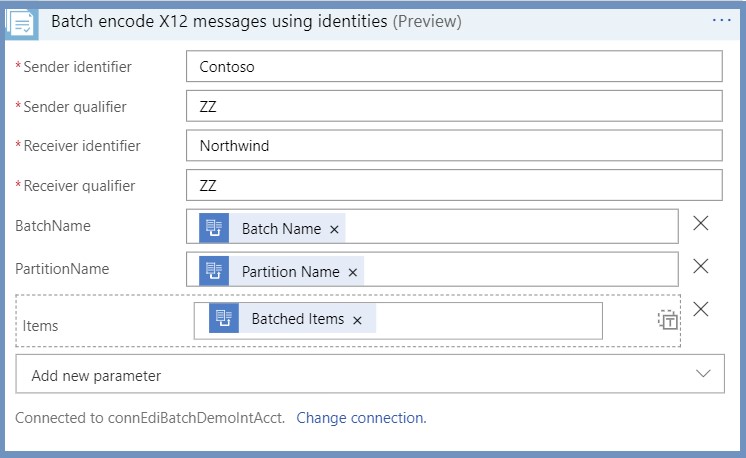Click the Batched Items token icon

click(224, 318)
